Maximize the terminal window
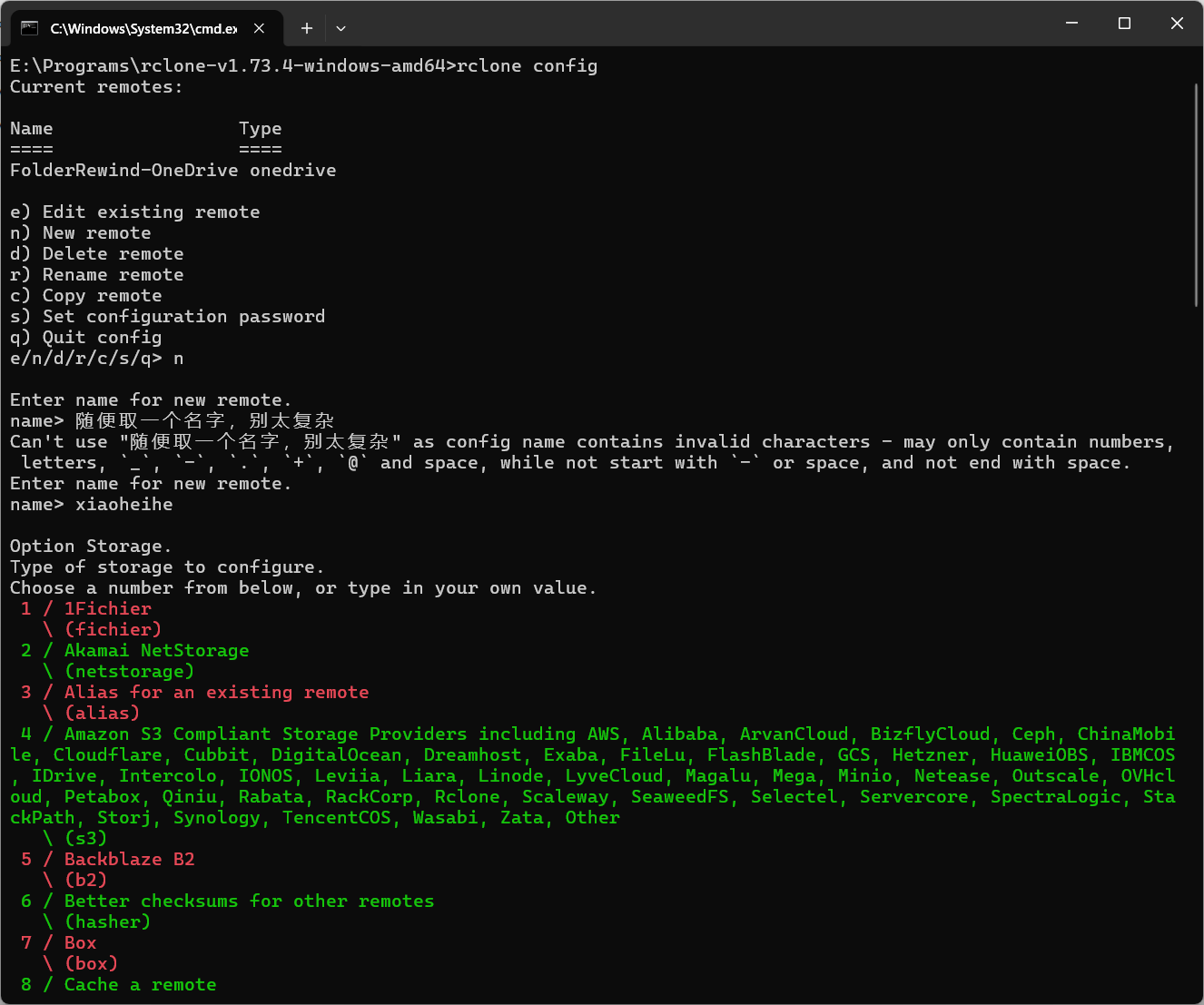Image resolution: width=1204 pixels, height=1005 pixels. (x=1124, y=23)
